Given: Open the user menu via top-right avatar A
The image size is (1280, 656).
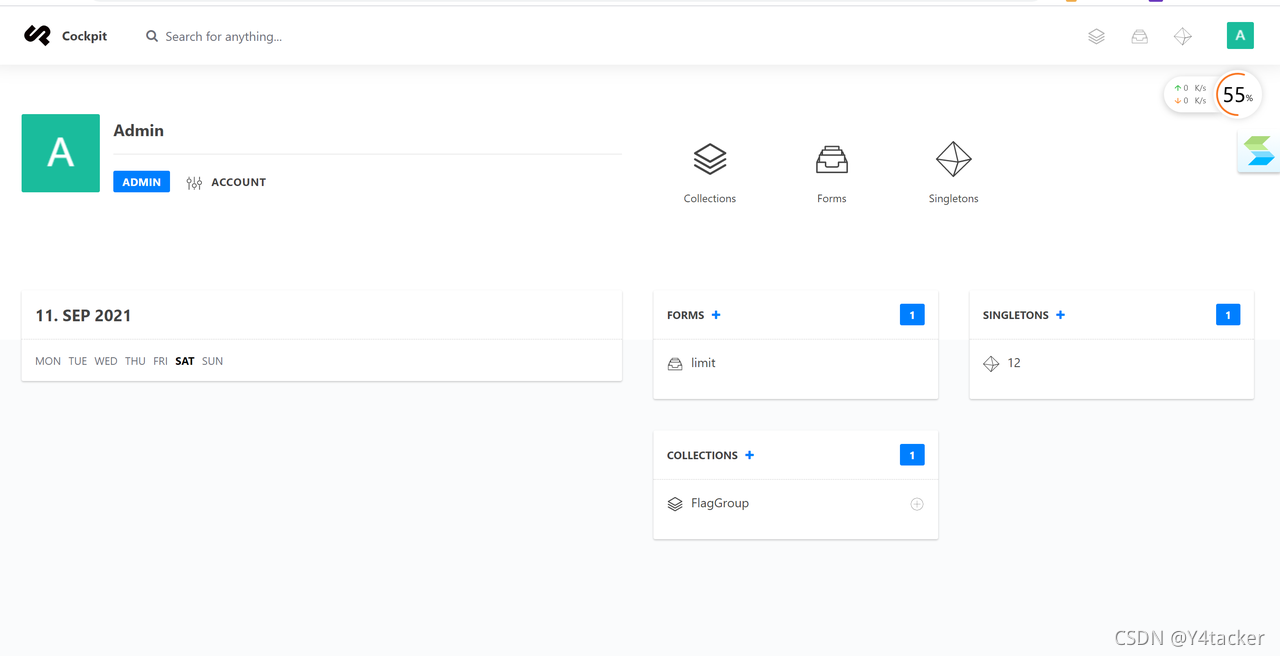Looking at the screenshot, I should click(1240, 36).
